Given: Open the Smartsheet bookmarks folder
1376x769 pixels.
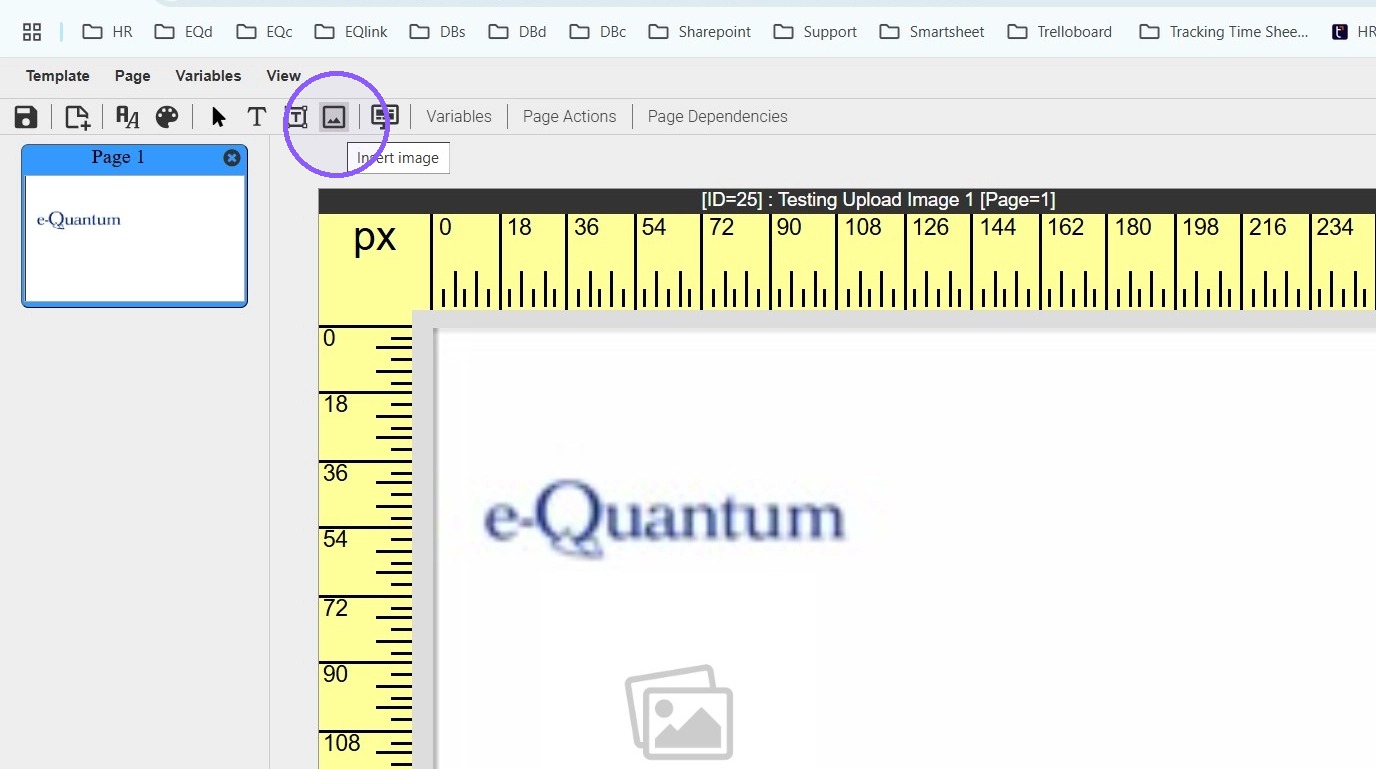Looking at the screenshot, I should 932,32.
